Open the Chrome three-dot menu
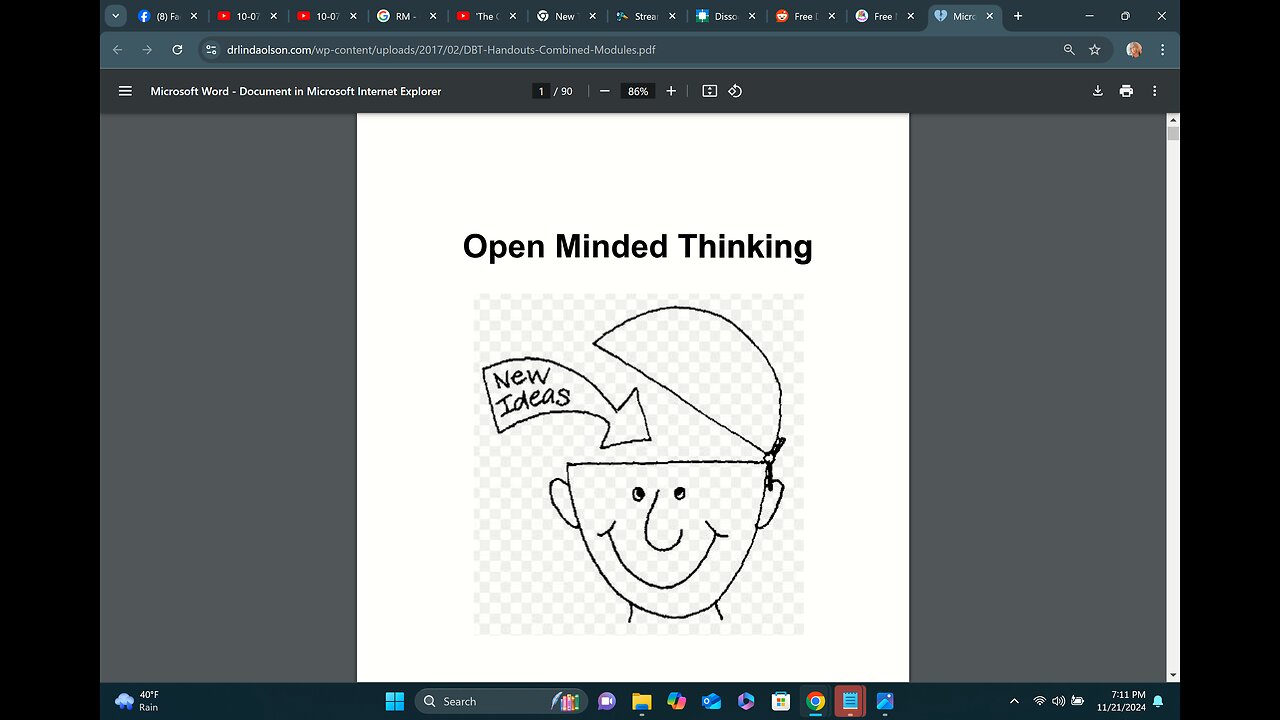 point(1163,49)
